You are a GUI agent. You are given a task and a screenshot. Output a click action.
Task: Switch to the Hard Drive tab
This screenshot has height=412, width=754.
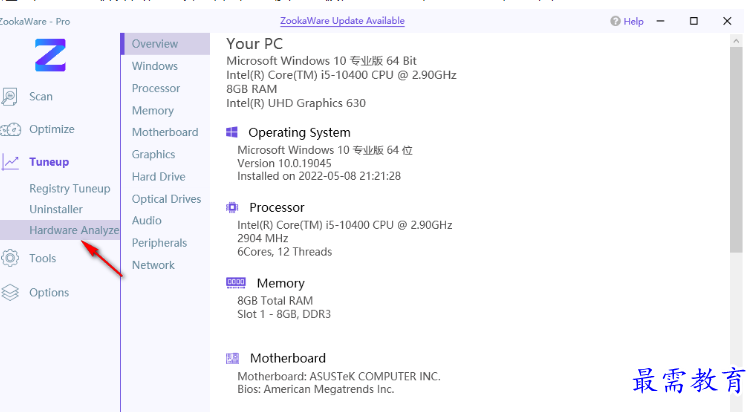159,177
